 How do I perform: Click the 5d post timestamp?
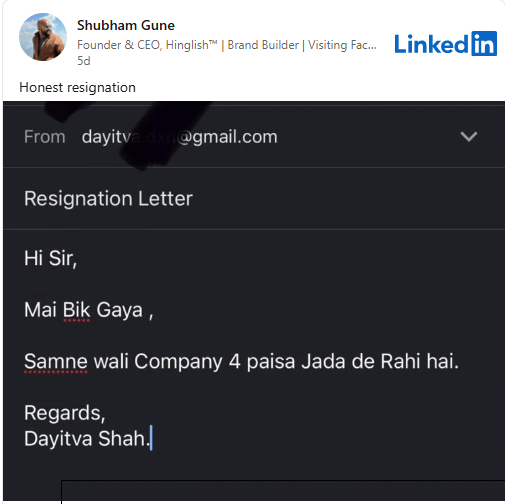point(84,61)
